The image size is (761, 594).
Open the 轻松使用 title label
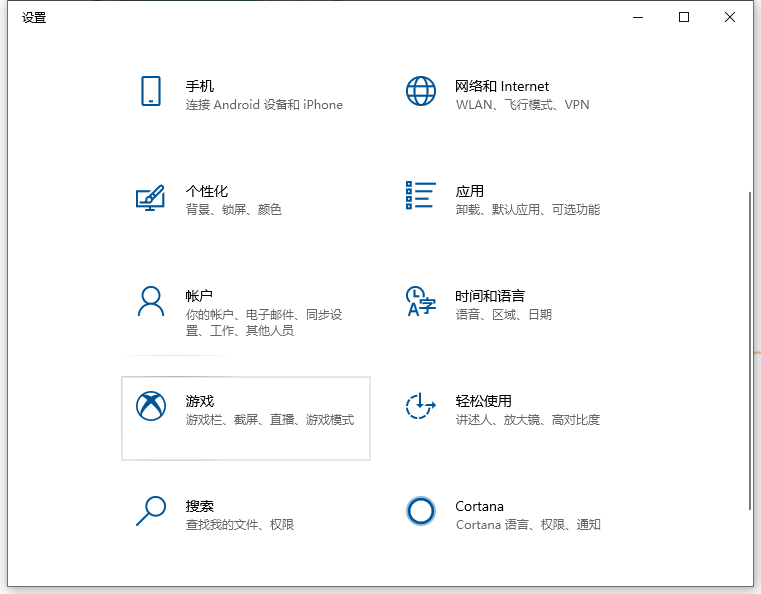[x=484, y=402]
